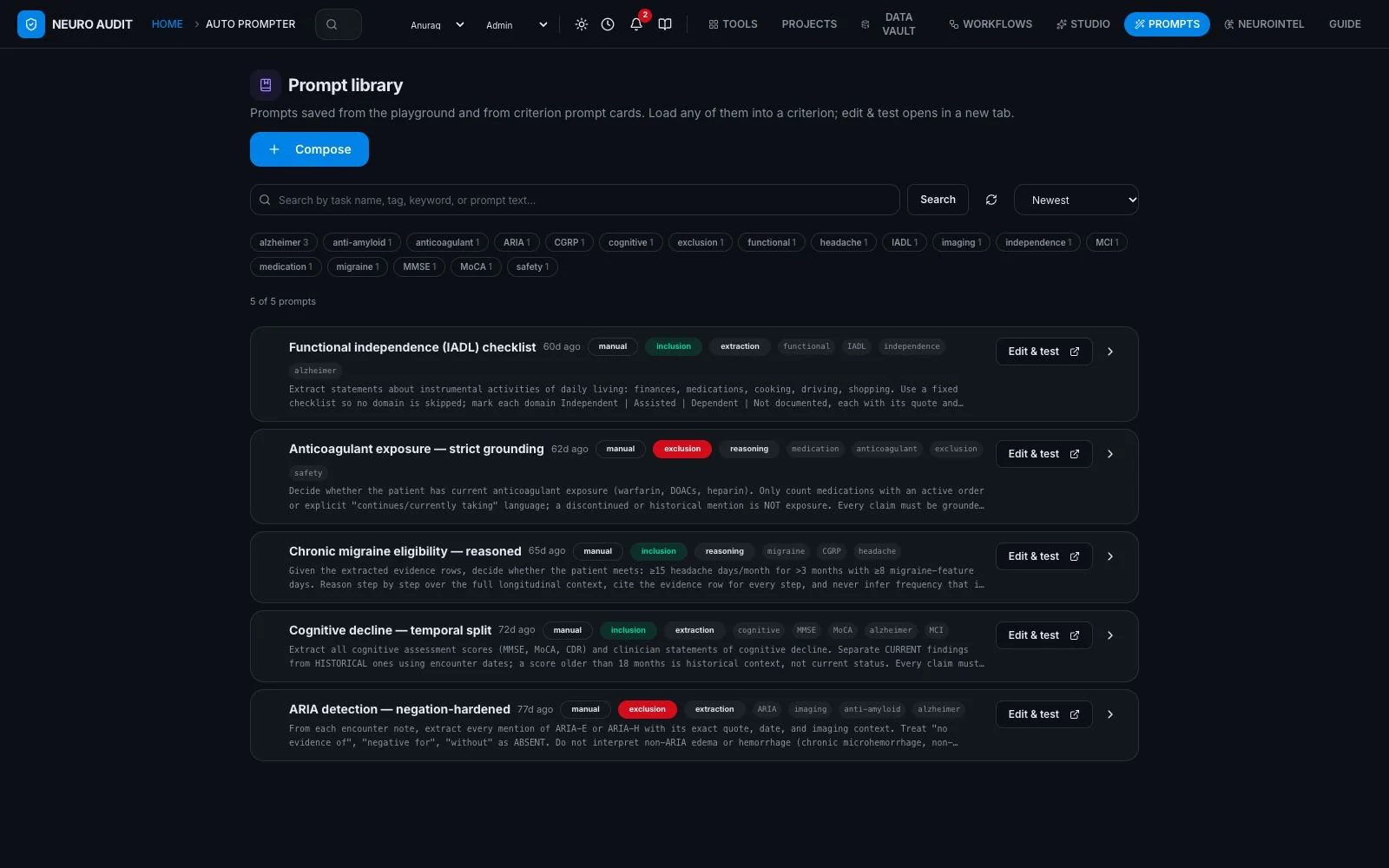Filter by safety tag
The image size is (1389, 868).
coord(532,266)
